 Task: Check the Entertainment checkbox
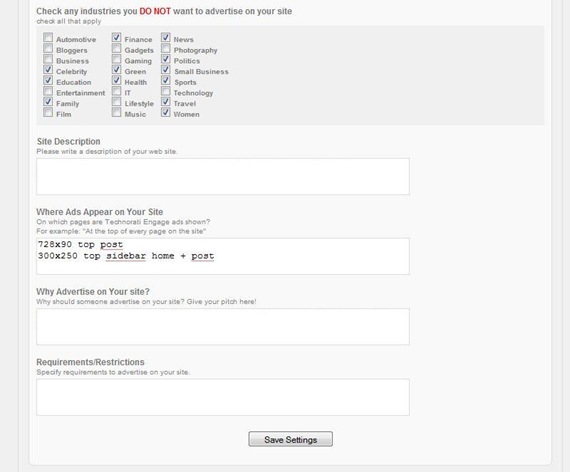(48, 91)
